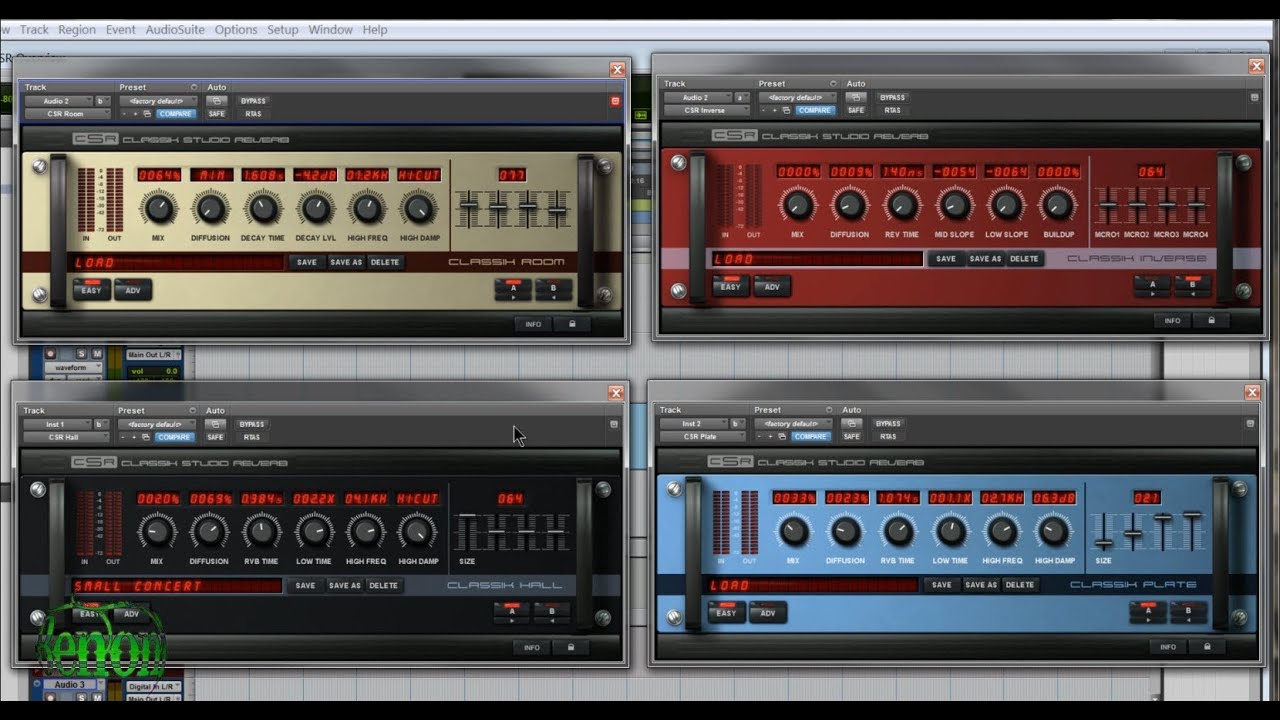
Task: Open the Region menu
Action: (77, 30)
